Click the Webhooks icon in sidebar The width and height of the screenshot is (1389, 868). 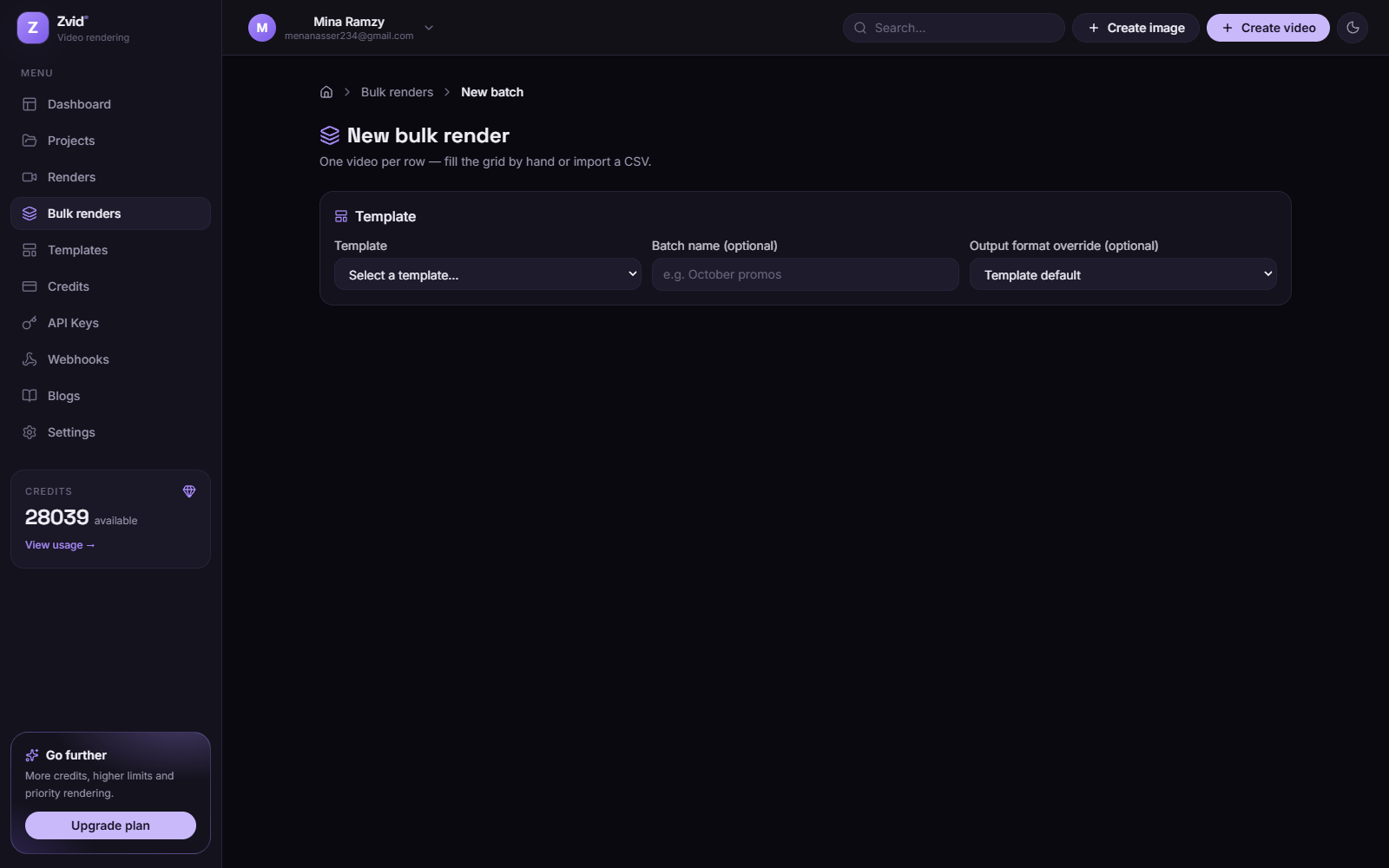click(30, 359)
